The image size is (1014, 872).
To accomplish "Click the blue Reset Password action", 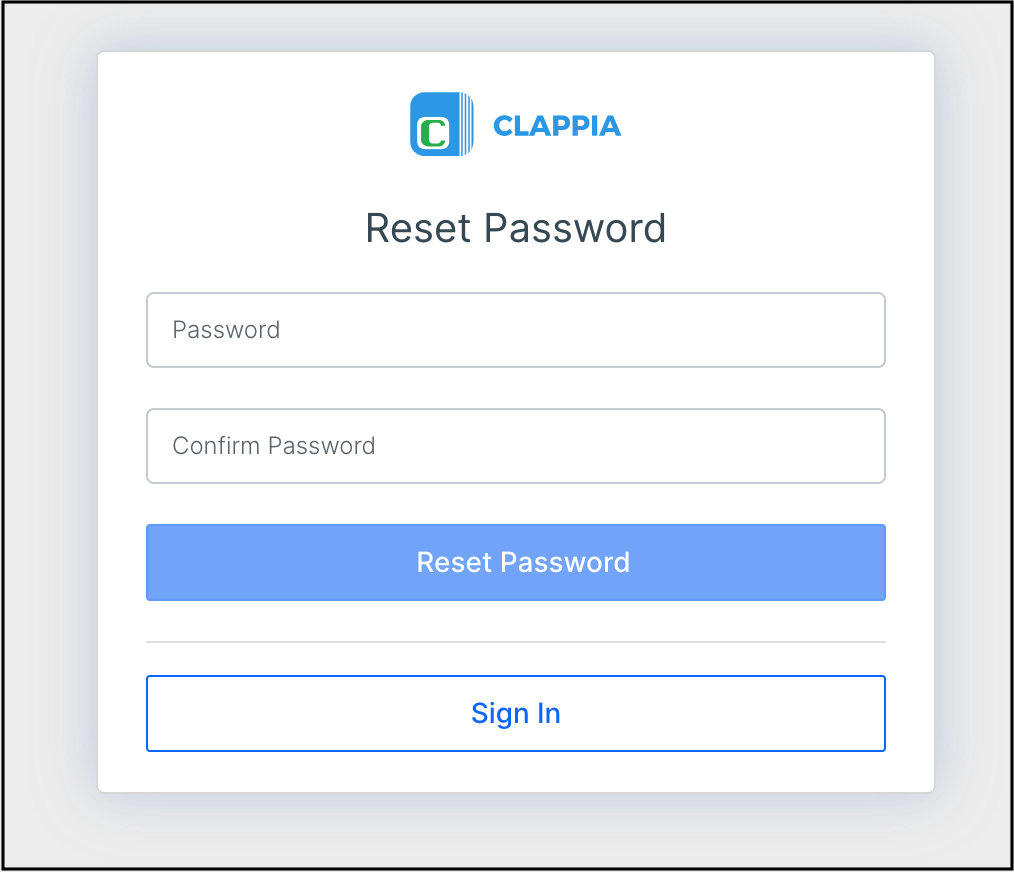I will [x=515, y=562].
